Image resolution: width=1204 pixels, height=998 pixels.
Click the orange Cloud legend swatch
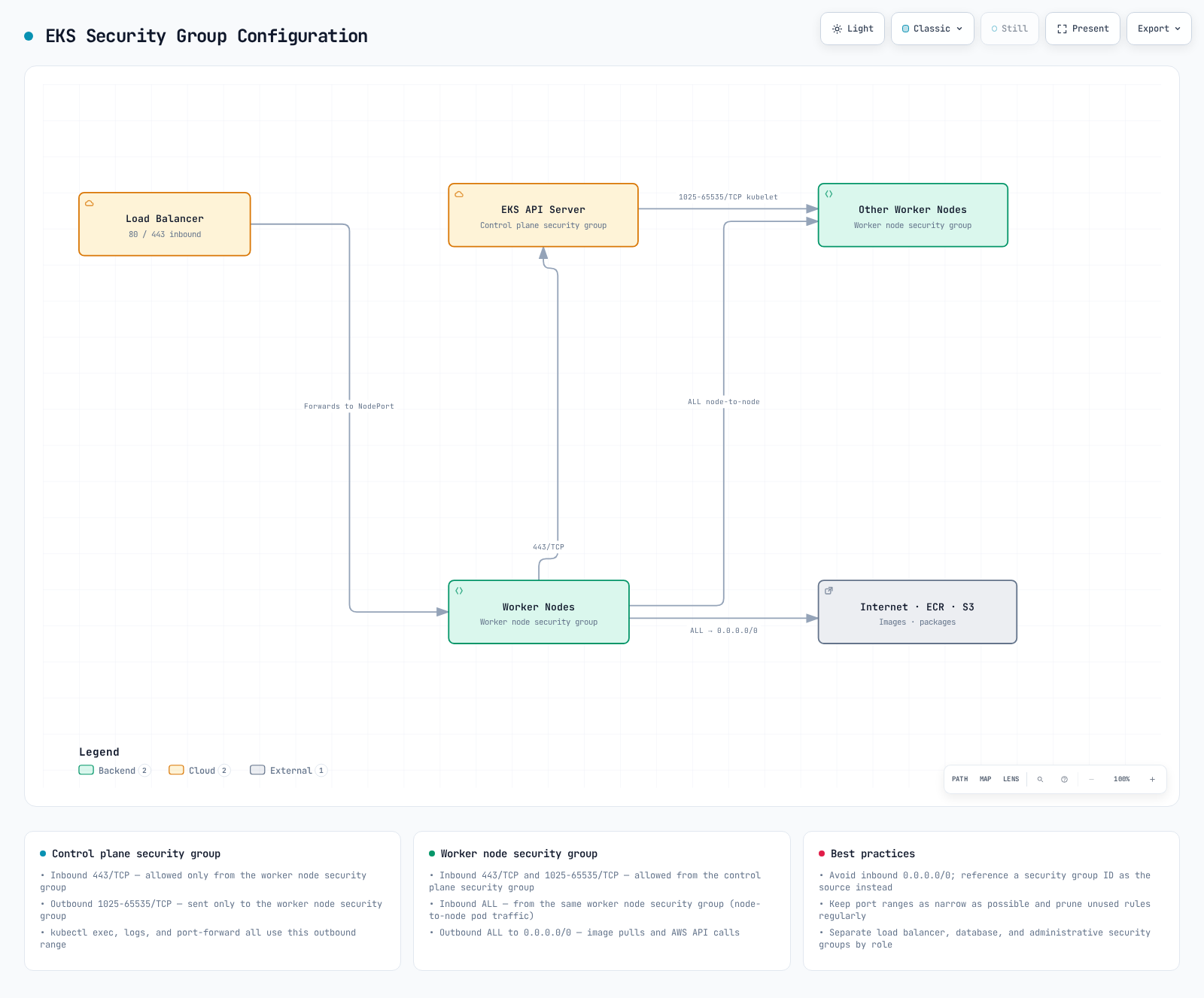177,770
